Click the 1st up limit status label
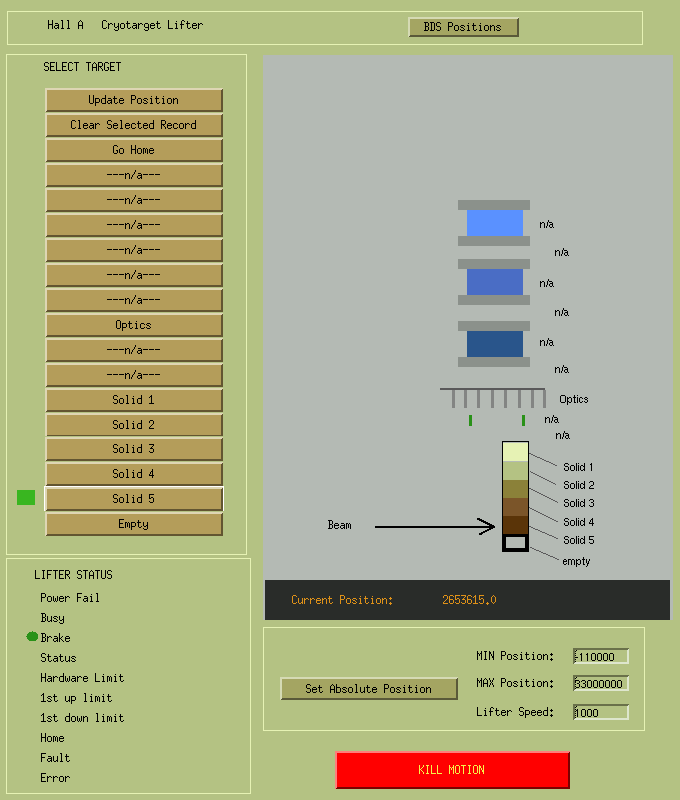680x800 pixels. click(x=76, y=698)
